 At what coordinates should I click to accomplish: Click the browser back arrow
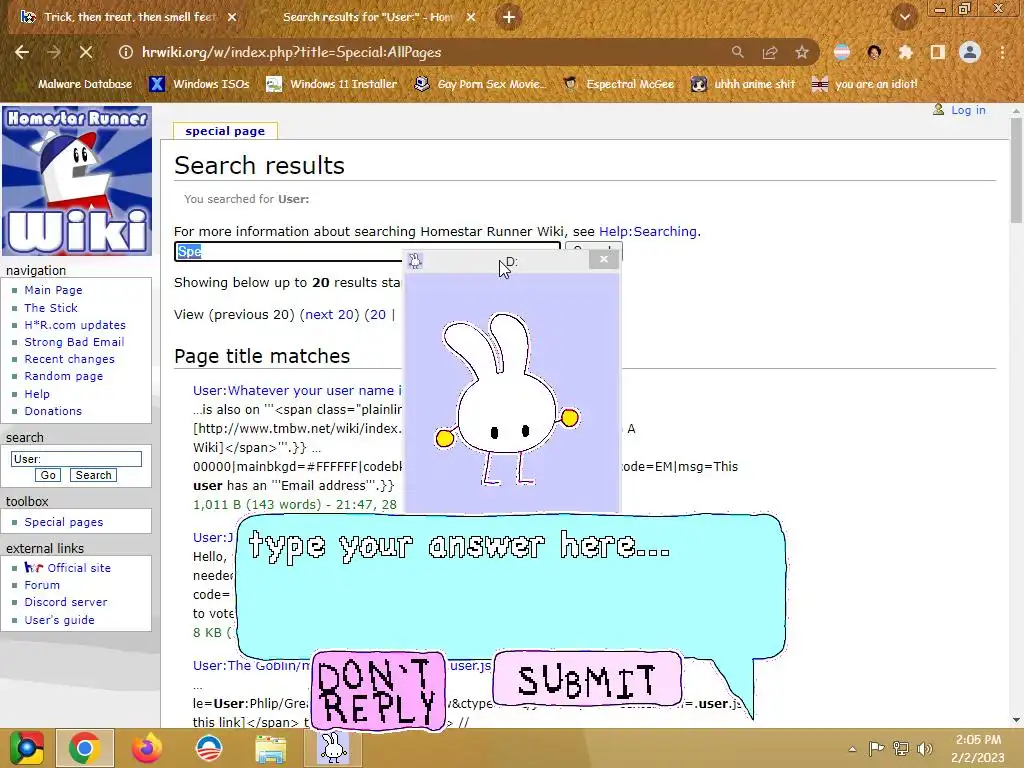(x=22, y=52)
